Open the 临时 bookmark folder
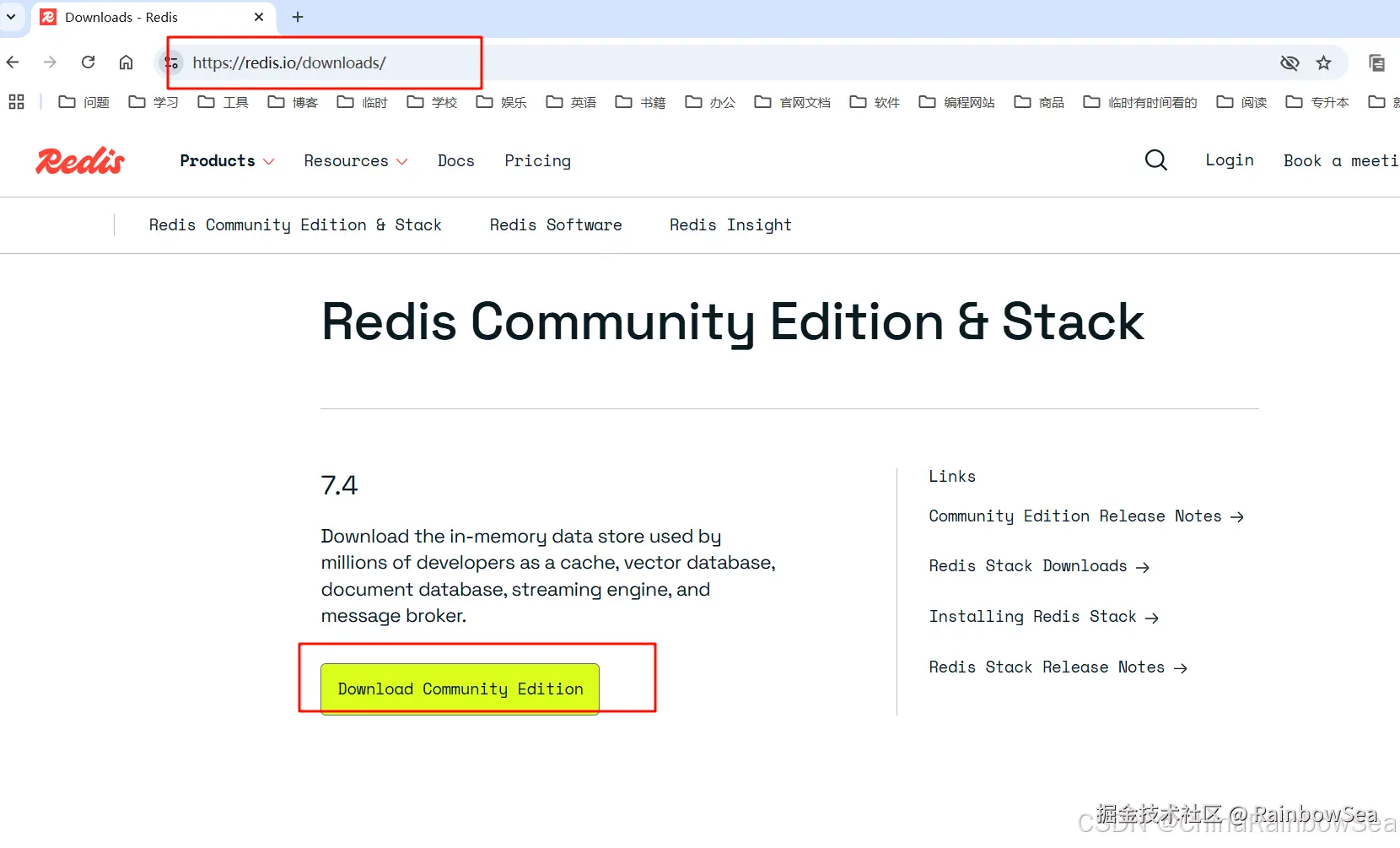Image resolution: width=1400 pixels, height=848 pixels. (x=363, y=102)
